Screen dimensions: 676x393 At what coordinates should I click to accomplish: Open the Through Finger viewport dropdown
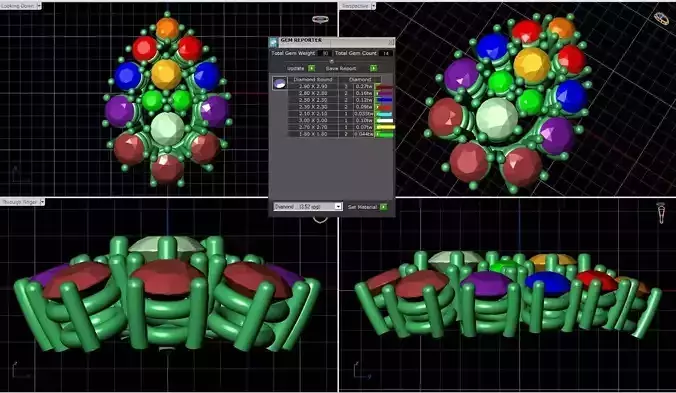coord(42,202)
